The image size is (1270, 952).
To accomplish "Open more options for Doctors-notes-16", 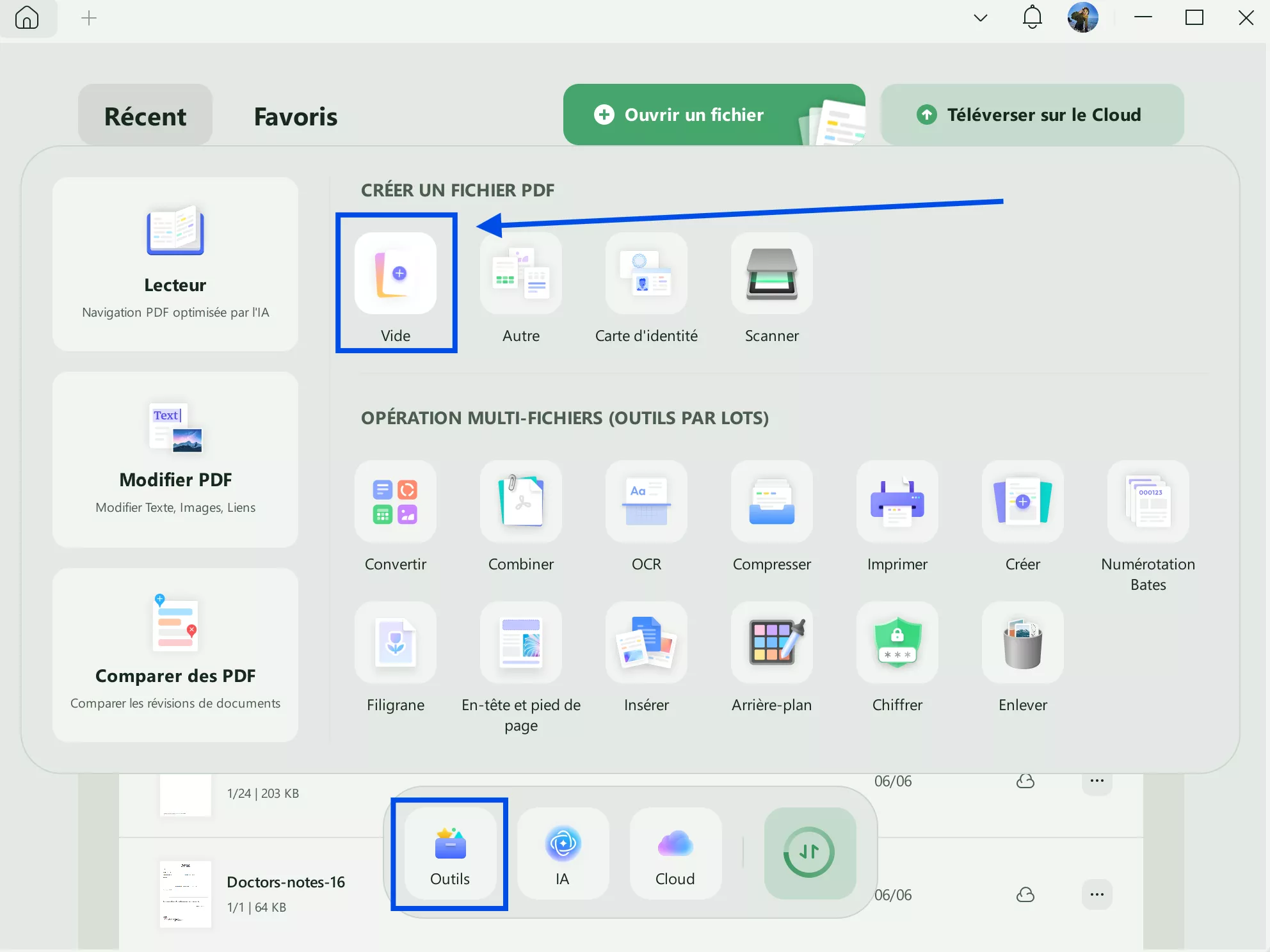I will coord(1097,894).
